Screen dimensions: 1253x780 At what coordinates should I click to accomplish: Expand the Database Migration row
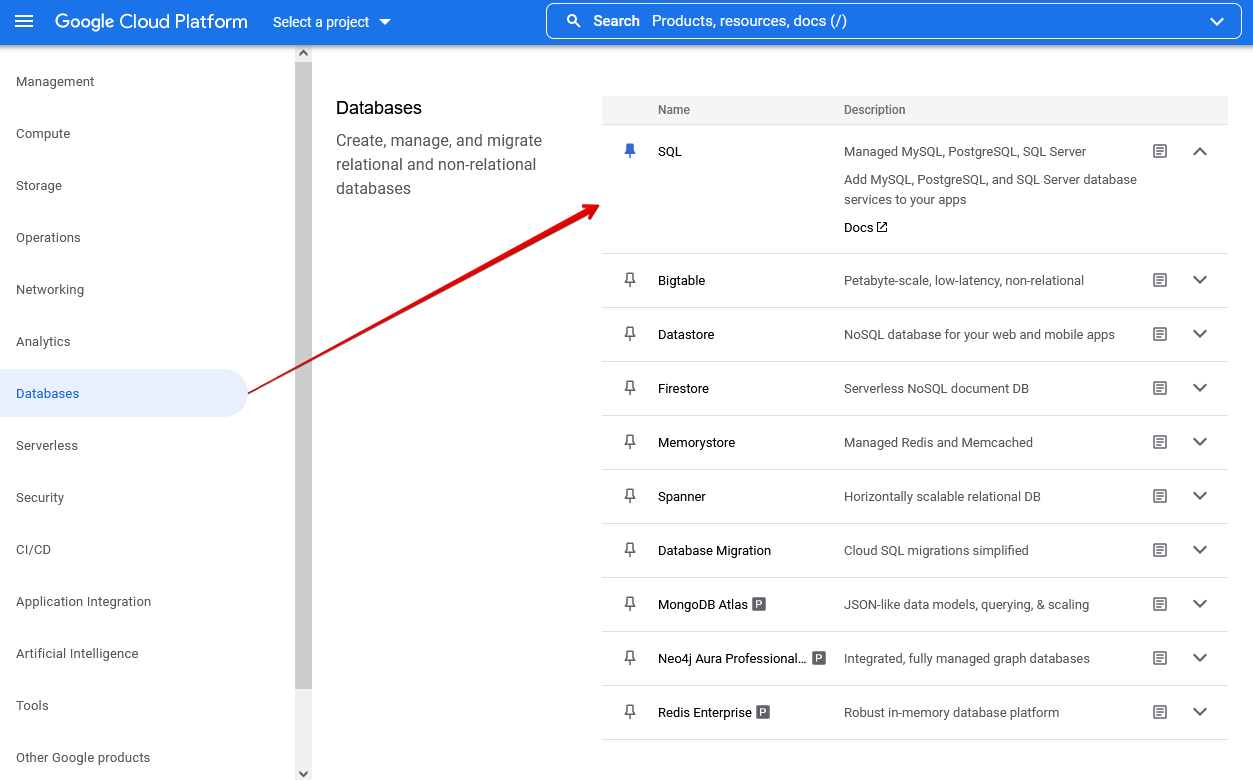(x=1200, y=550)
